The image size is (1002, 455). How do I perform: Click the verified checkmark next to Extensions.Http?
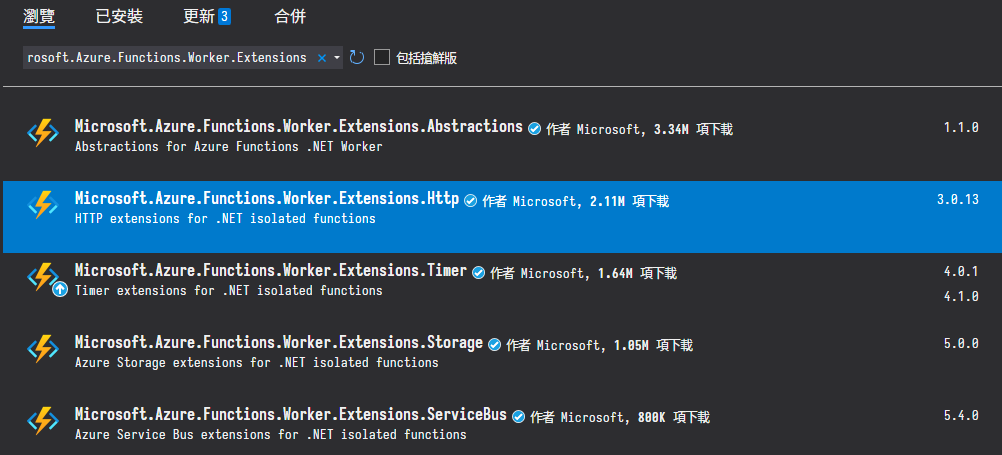(x=470, y=201)
